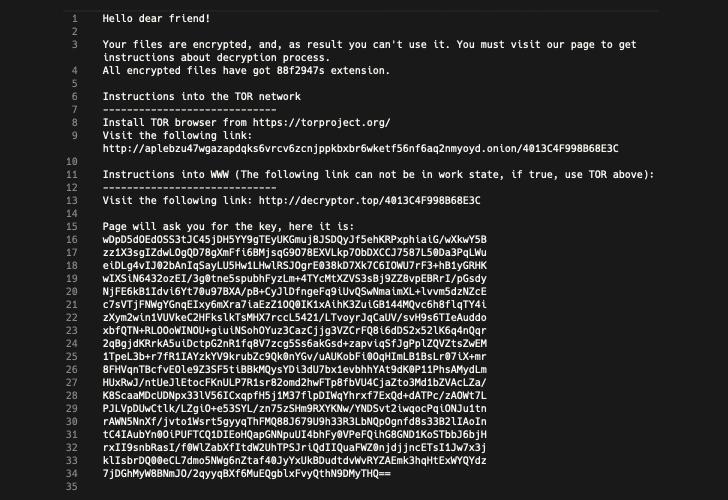Click line number 34 in the gutter
This screenshot has height=500, width=728.
(72, 474)
